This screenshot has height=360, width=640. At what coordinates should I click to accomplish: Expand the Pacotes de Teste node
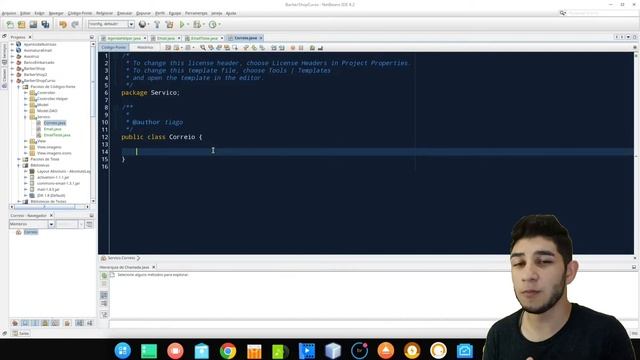pos(19,159)
